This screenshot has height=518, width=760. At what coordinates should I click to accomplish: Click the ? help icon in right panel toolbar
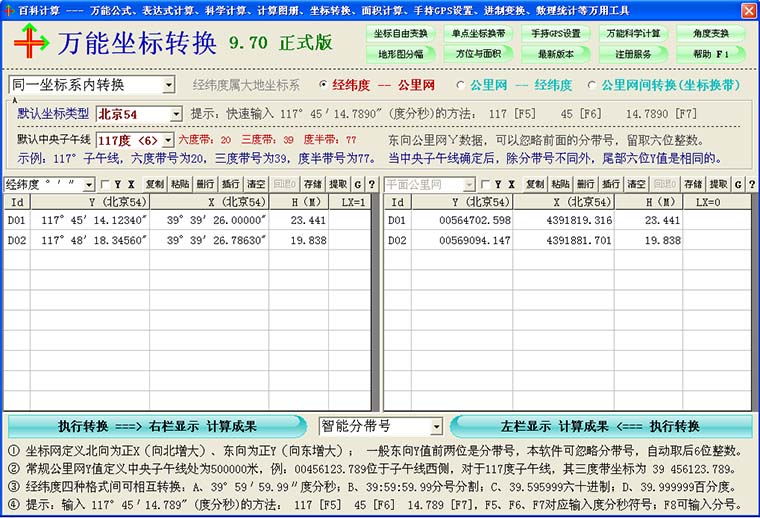[751, 184]
